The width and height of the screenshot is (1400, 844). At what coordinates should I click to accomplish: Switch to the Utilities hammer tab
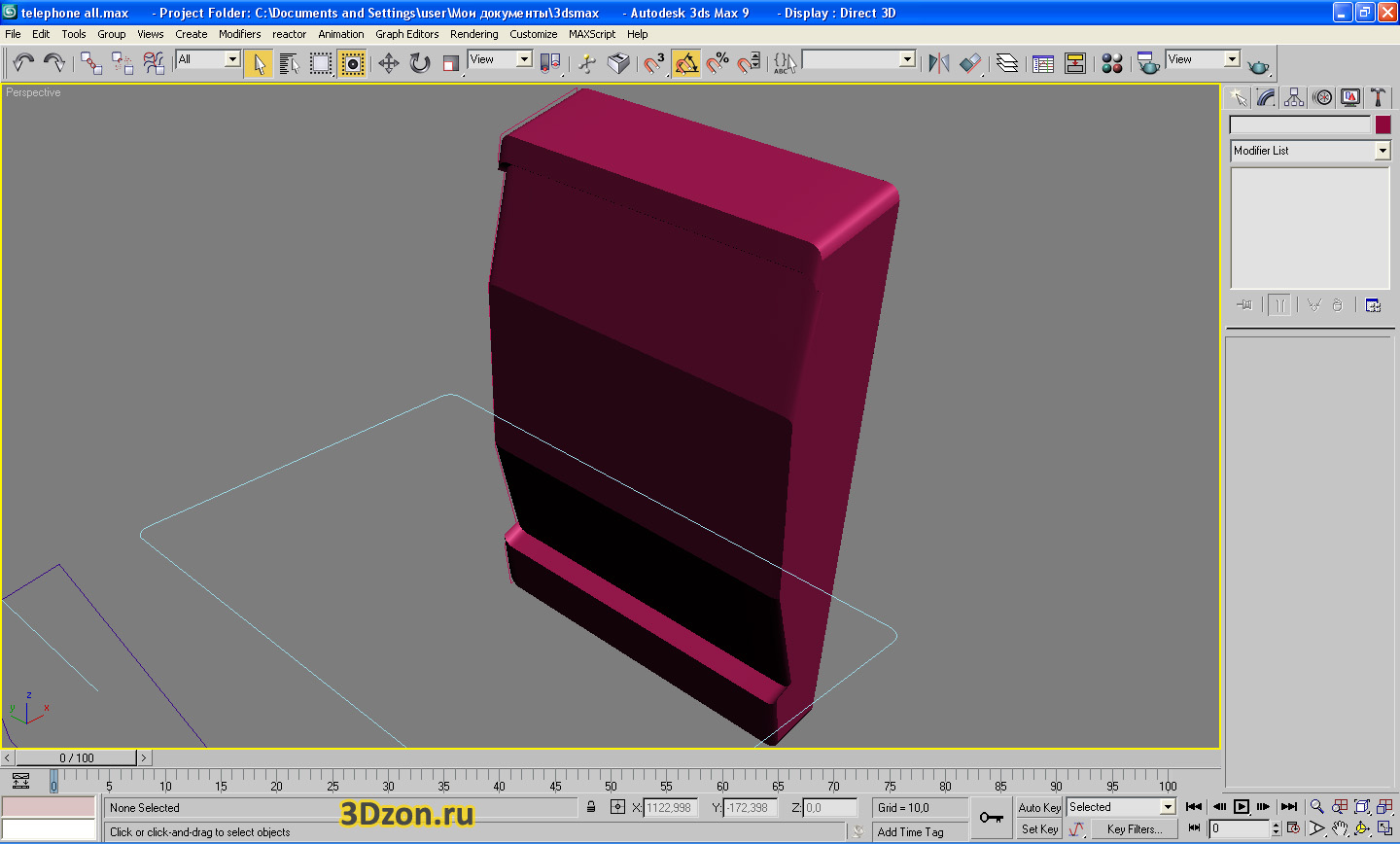1378,97
